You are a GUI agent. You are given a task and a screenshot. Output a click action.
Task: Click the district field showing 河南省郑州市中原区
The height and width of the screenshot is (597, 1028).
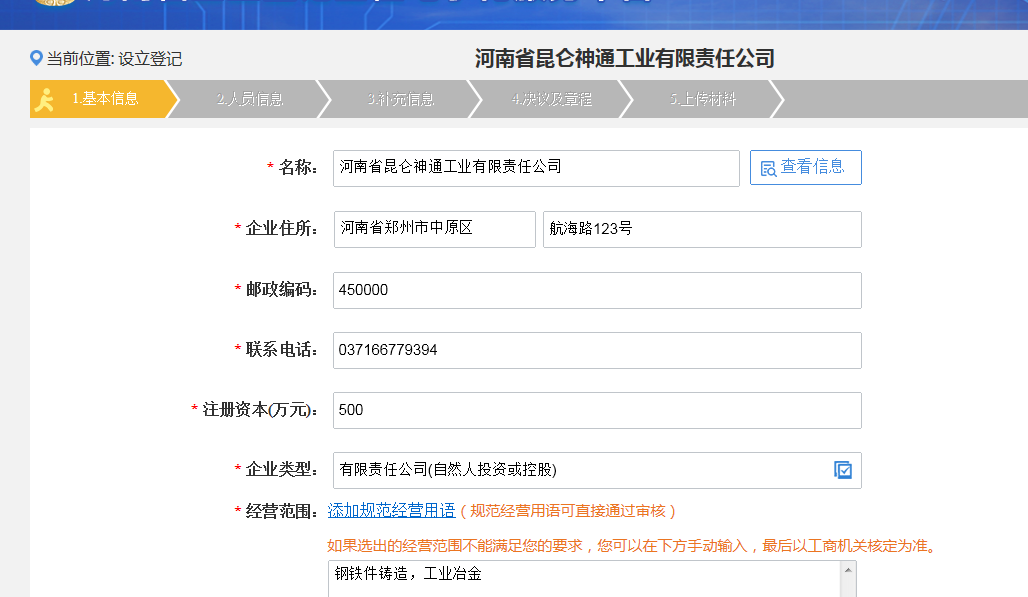(x=433, y=229)
